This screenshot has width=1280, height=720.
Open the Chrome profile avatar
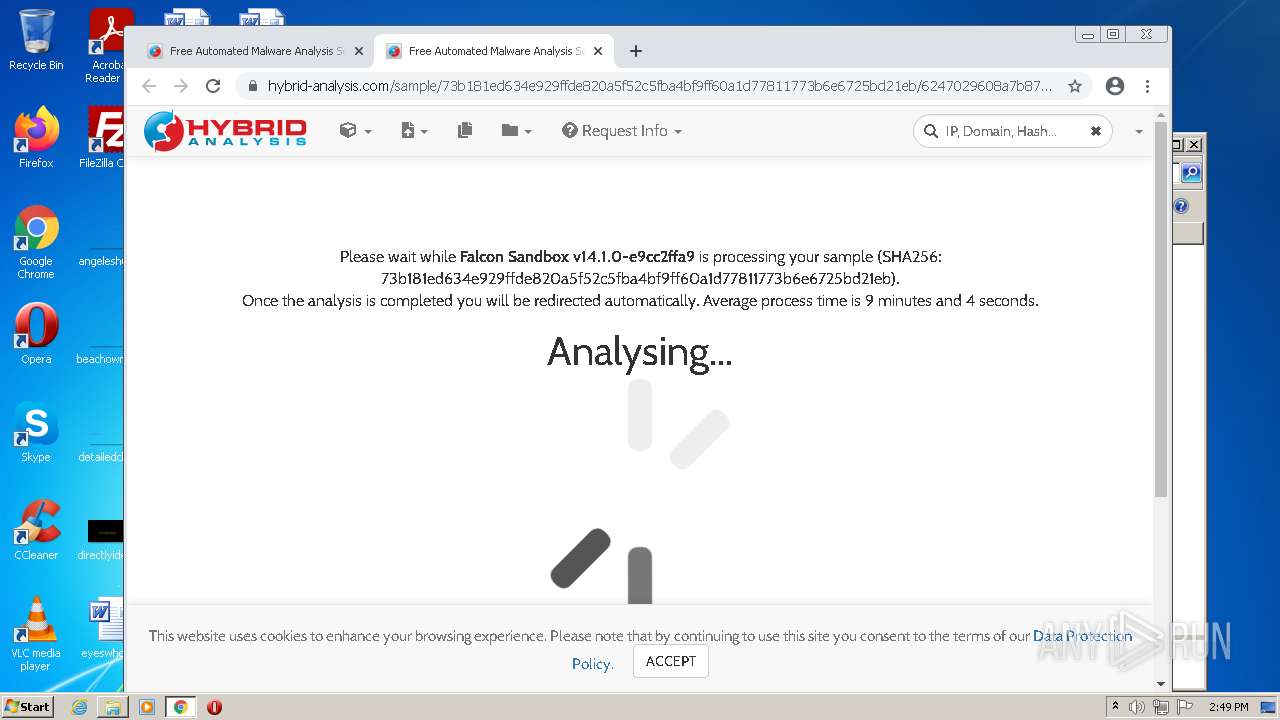(x=1115, y=86)
